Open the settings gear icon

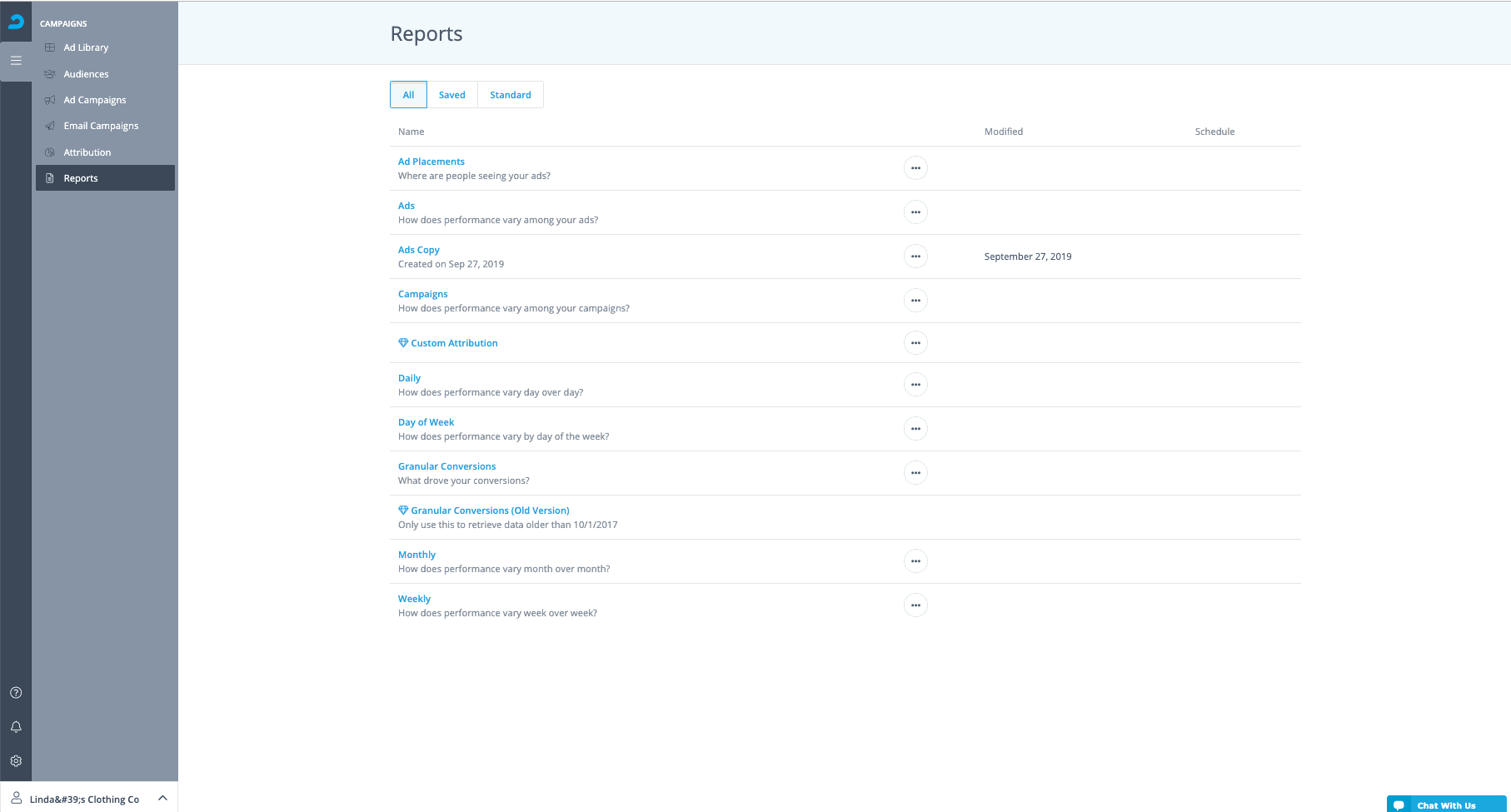[16, 761]
